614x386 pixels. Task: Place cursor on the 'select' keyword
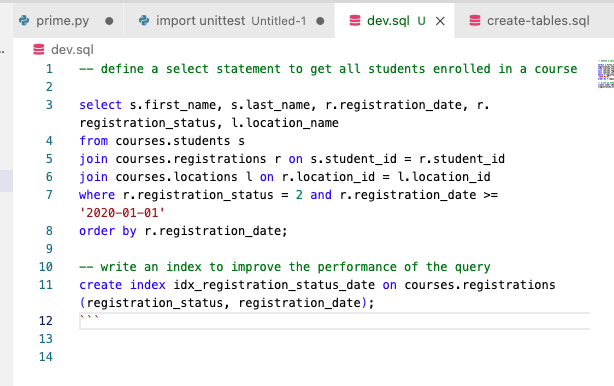pos(100,105)
